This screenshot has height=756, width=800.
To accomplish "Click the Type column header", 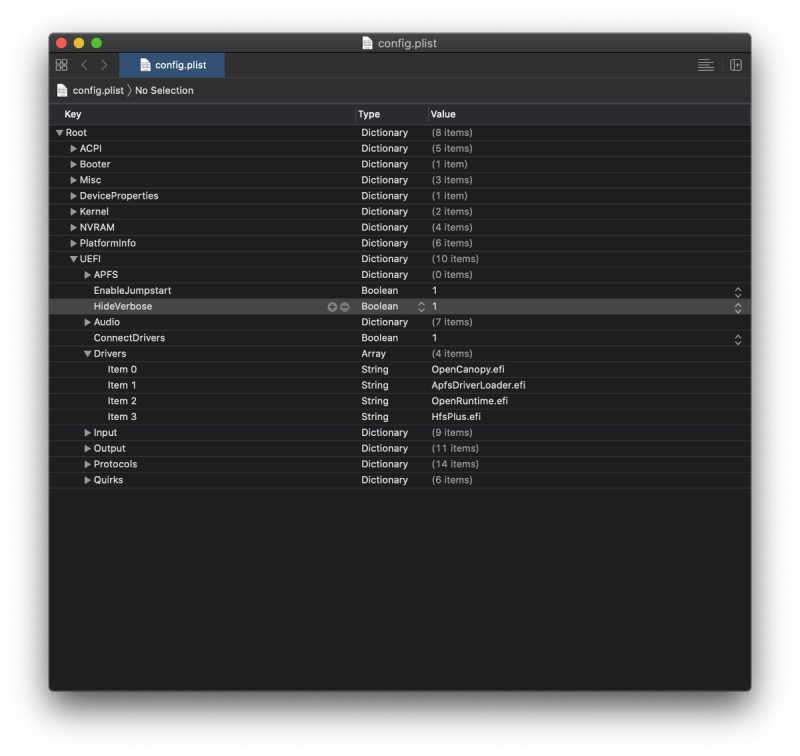I will coord(369,114).
